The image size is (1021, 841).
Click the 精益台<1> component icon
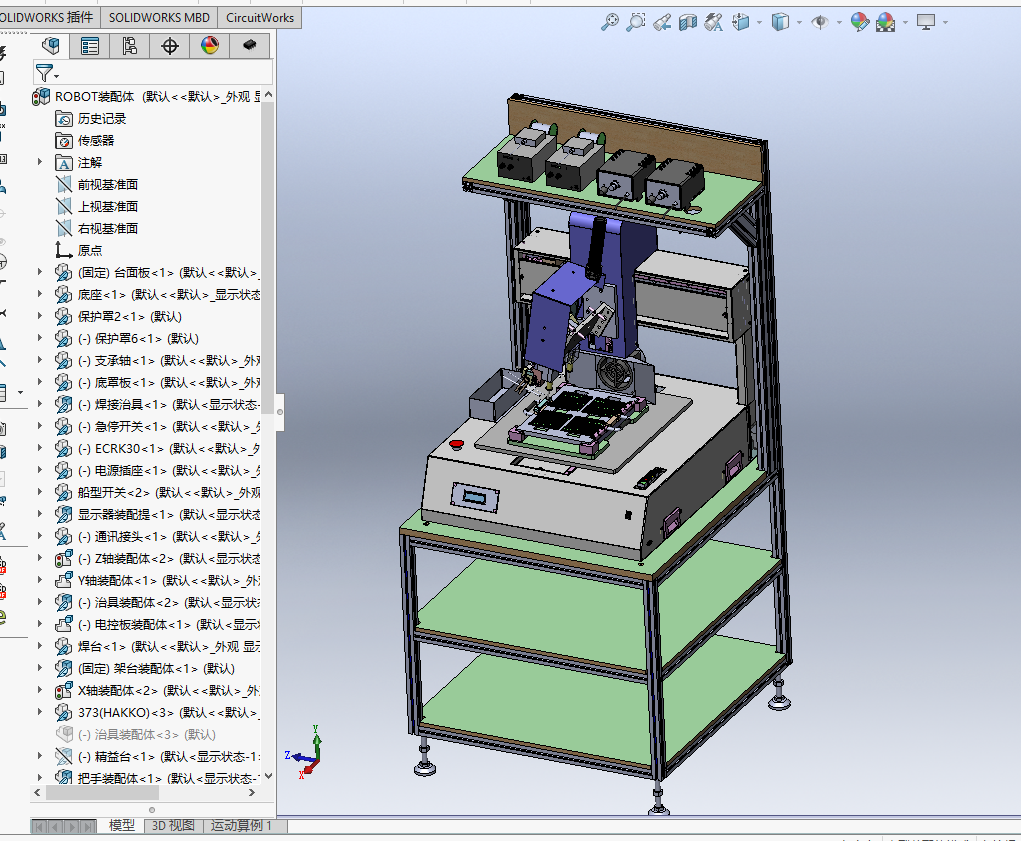click(64, 756)
